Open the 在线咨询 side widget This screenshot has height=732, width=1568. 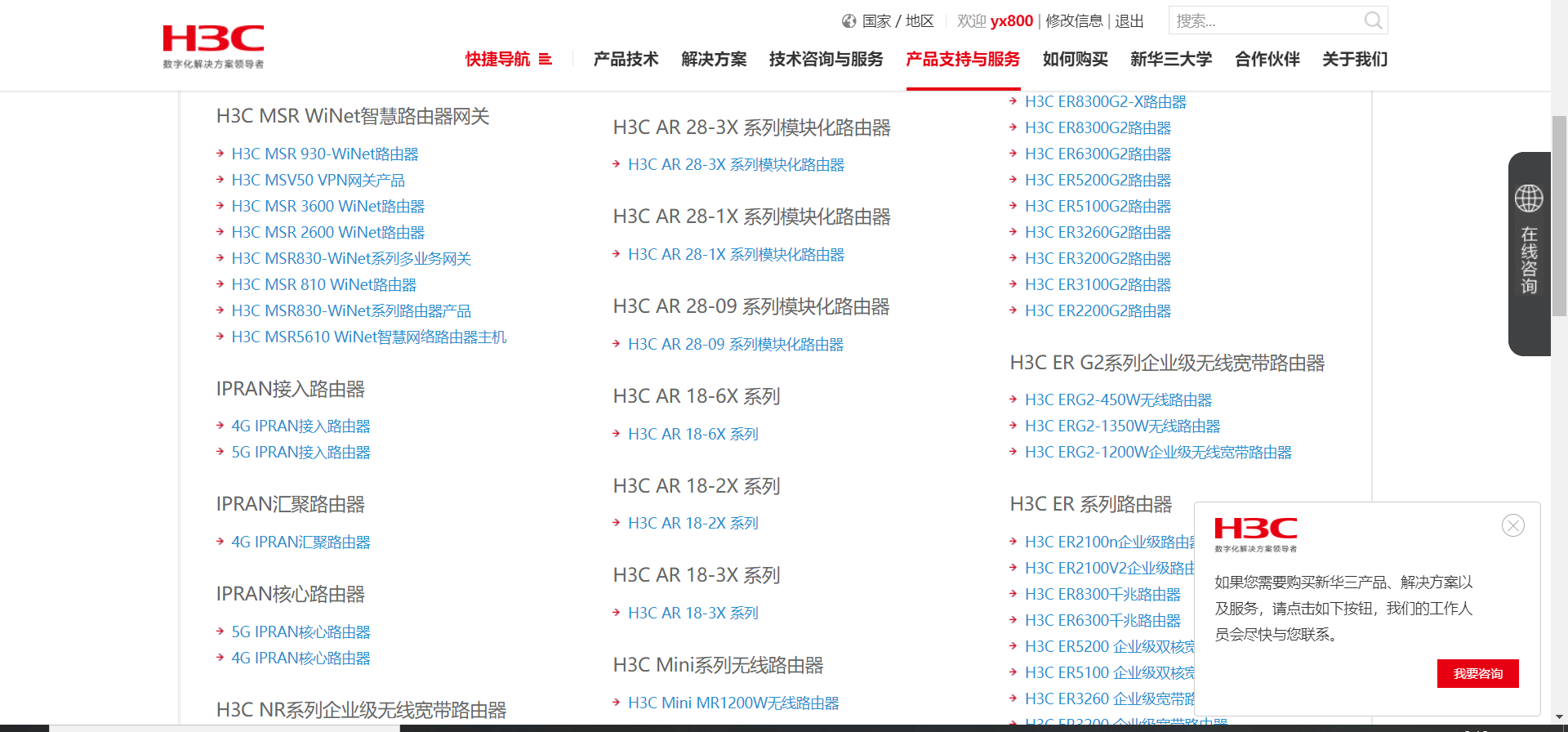(x=1529, y=254)
